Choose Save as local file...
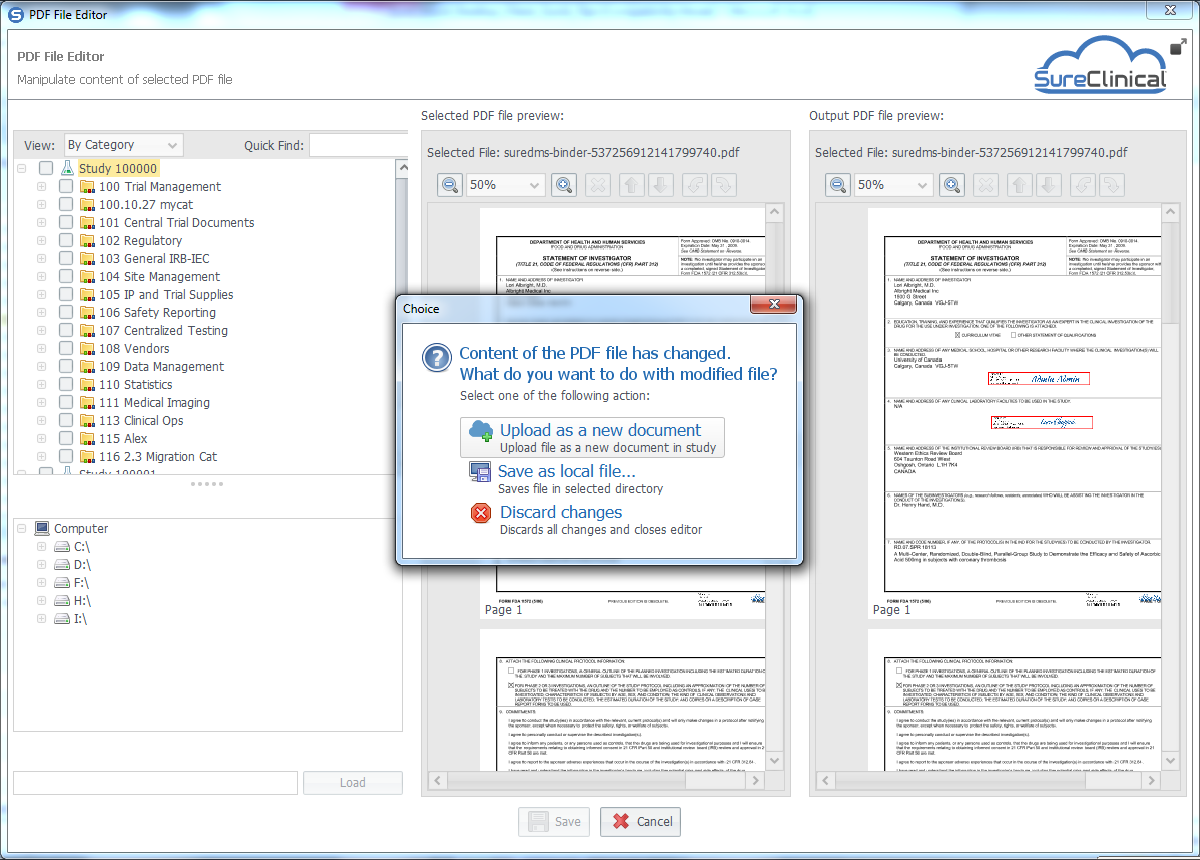This screenshot has width=1200, height=860. [567, 479]
